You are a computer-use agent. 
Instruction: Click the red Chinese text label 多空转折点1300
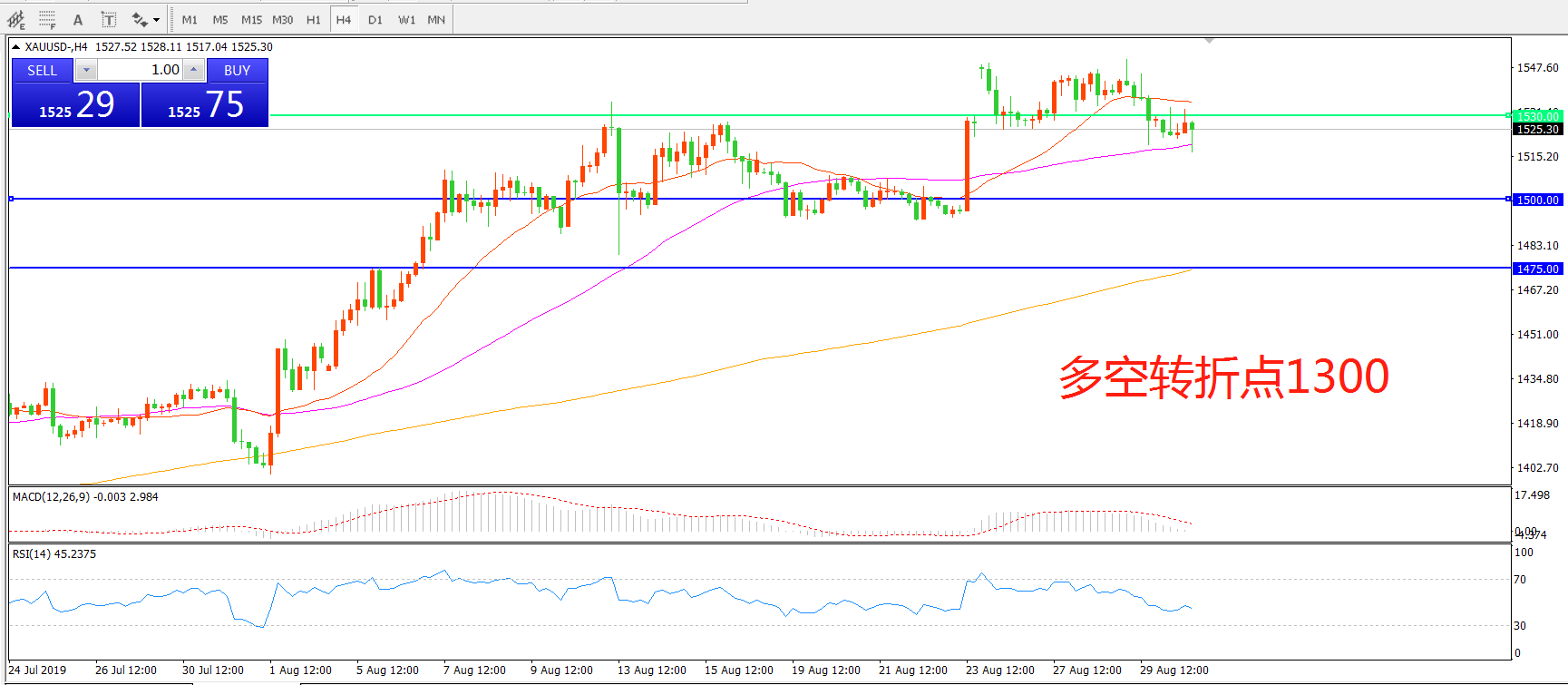(x=1223, y=377)
